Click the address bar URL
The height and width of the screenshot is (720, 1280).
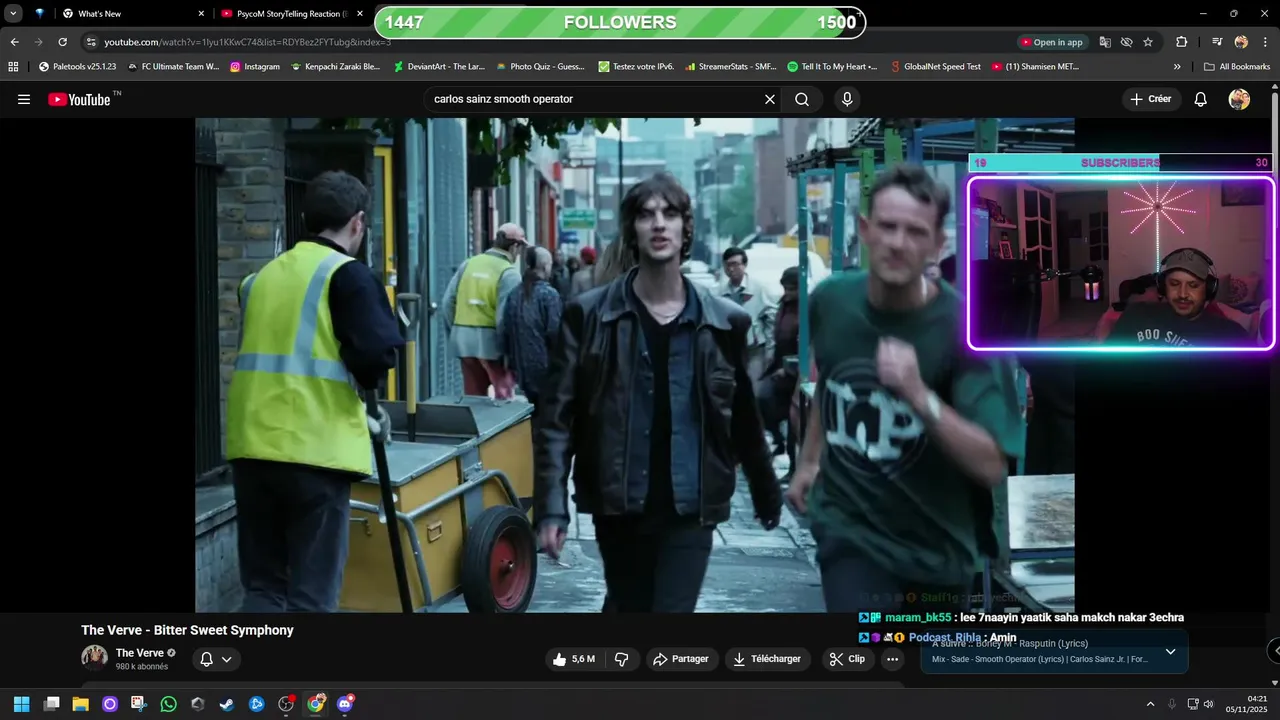[247, 42]
